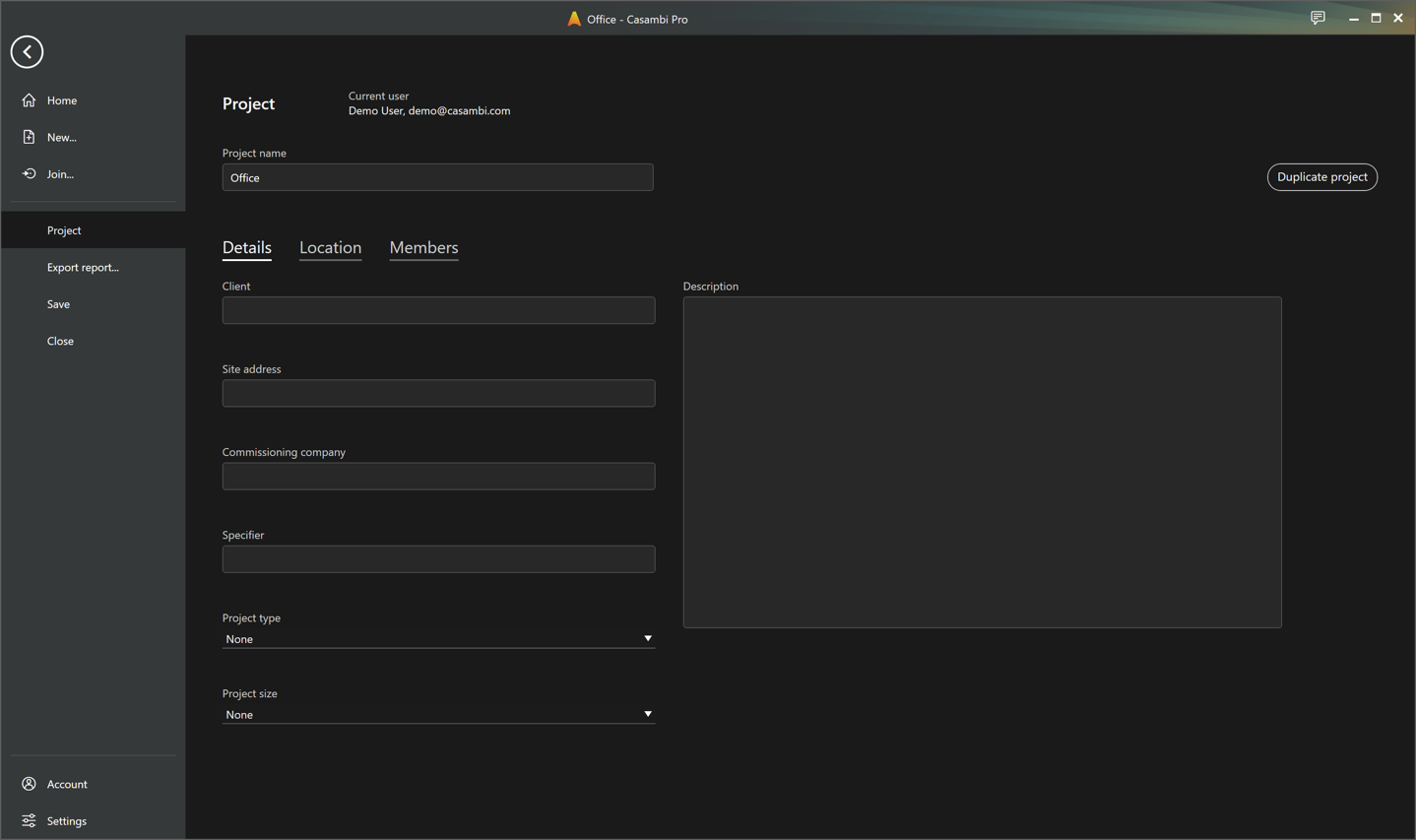Open the feedback chat icon in the titlebar
The height and width of the screenshot is (840, 1416).
1318,18
